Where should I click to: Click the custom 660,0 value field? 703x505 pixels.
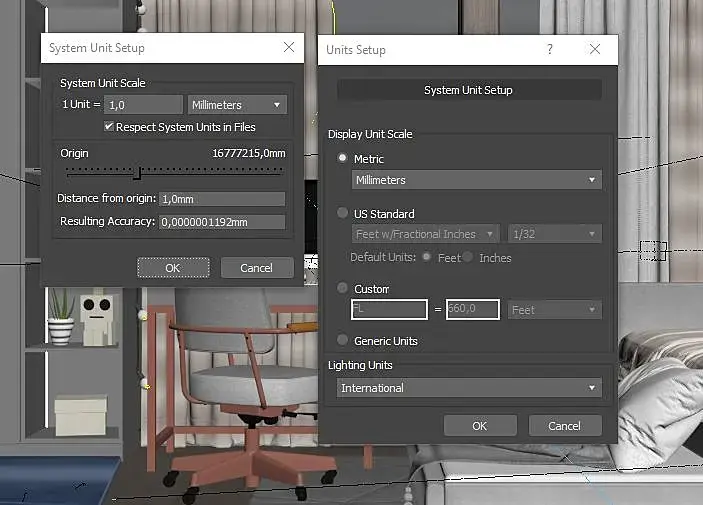point(473,309)
